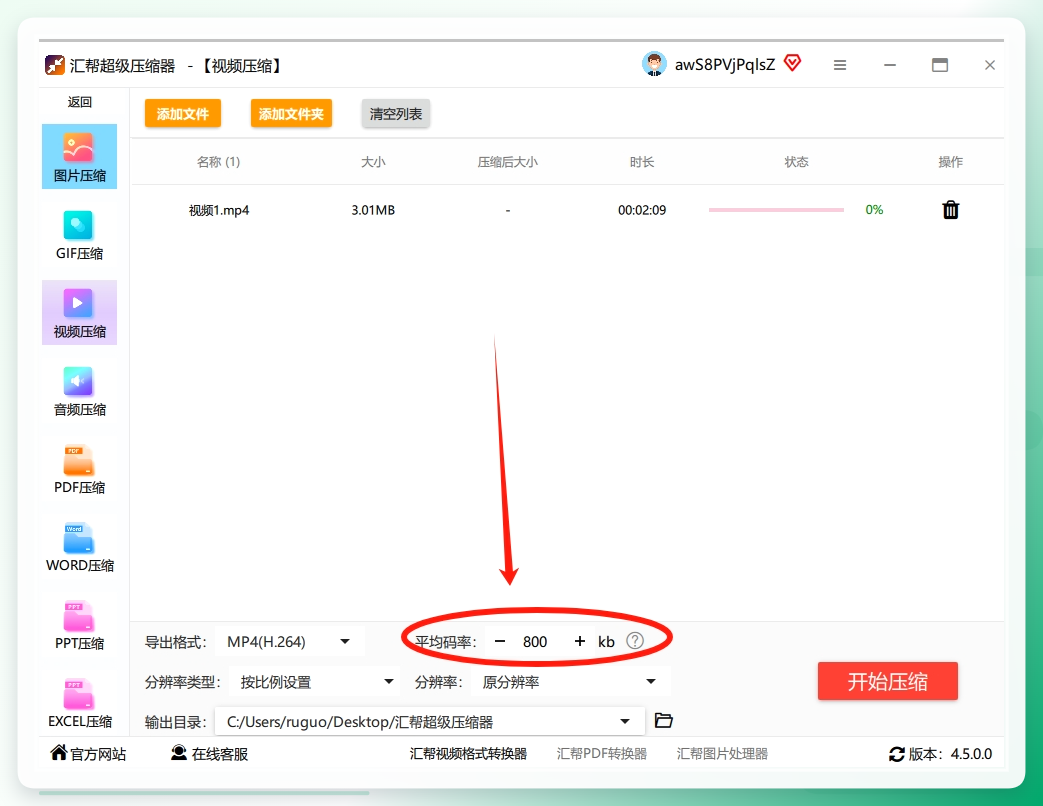Maximize the 汇帮超级压缩器 window
Image resolution: width=1043 pixels, height=806 pixels.
940,65
